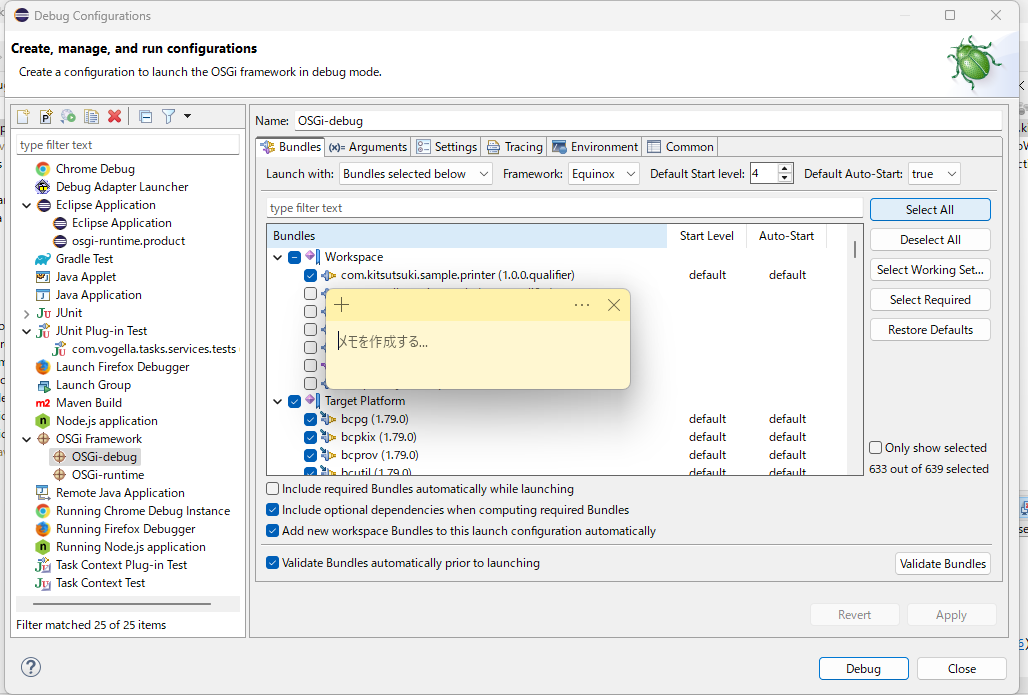Image resolution: width=1028 pixels, height=695 pixels.
Task: Switch to the Arguments tab
Action: click(368, 147)
